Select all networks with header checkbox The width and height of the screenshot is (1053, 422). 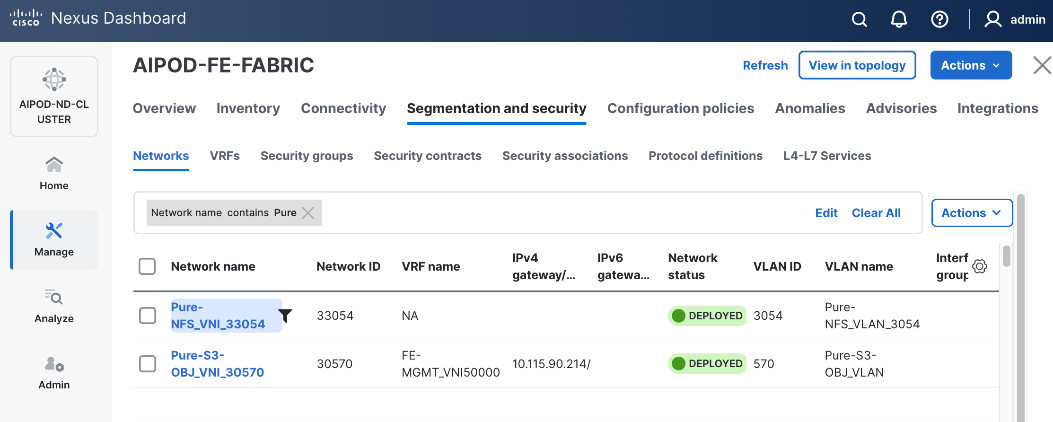[147, 266]
